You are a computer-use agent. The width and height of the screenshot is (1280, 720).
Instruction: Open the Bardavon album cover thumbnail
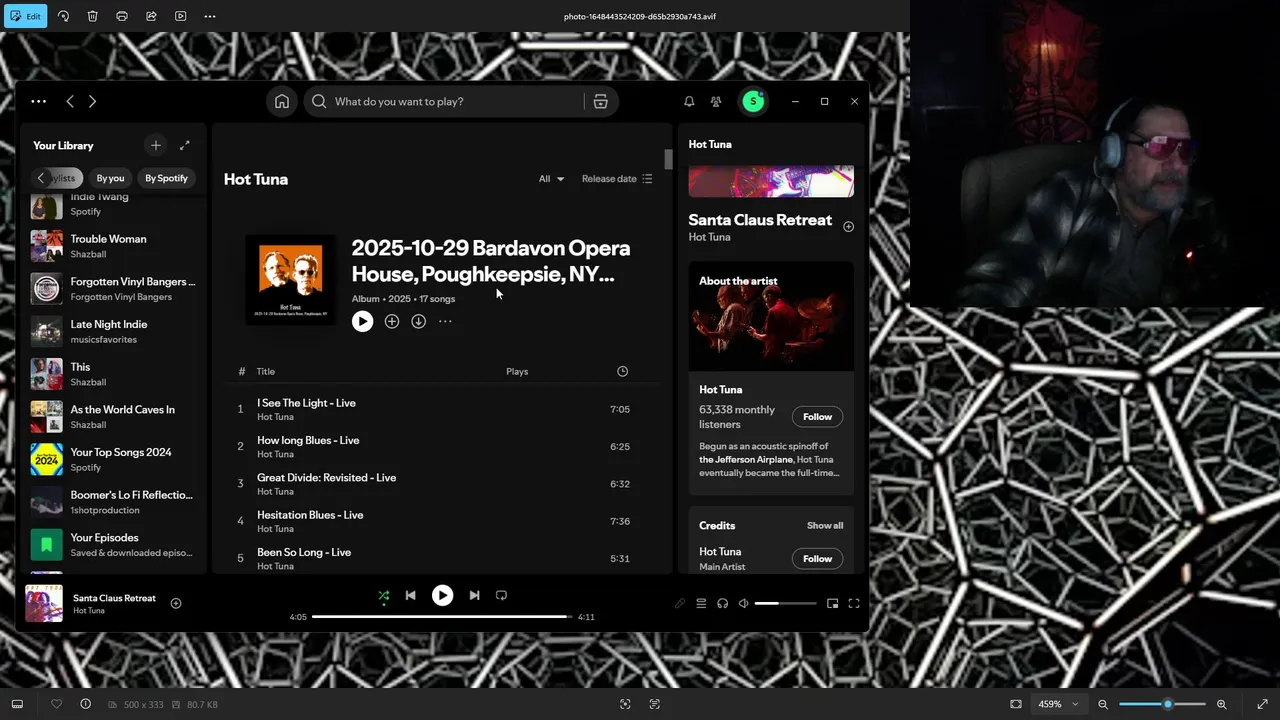[x=290, y=279]
